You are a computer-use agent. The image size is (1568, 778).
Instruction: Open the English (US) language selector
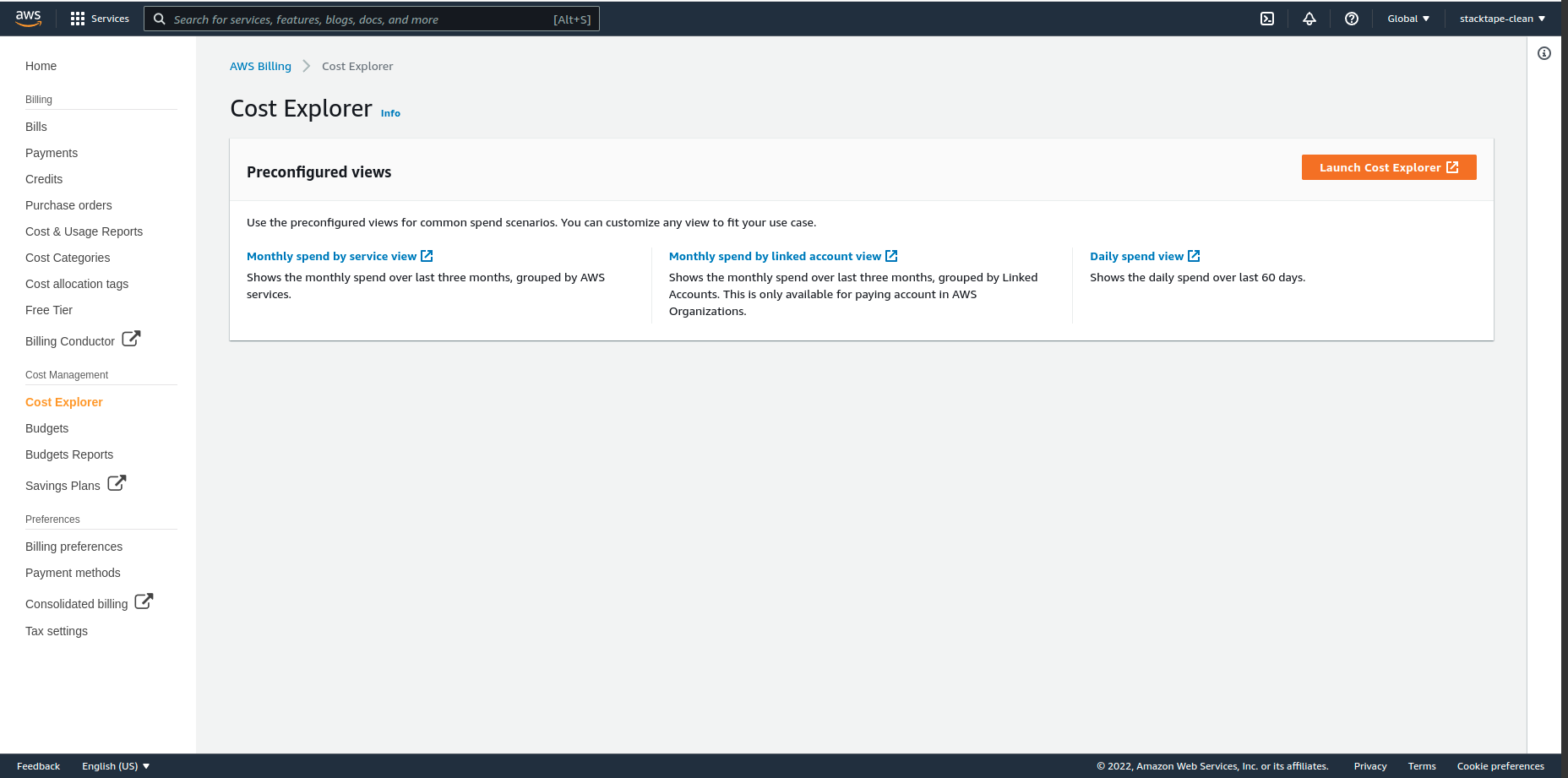(116, 766)
